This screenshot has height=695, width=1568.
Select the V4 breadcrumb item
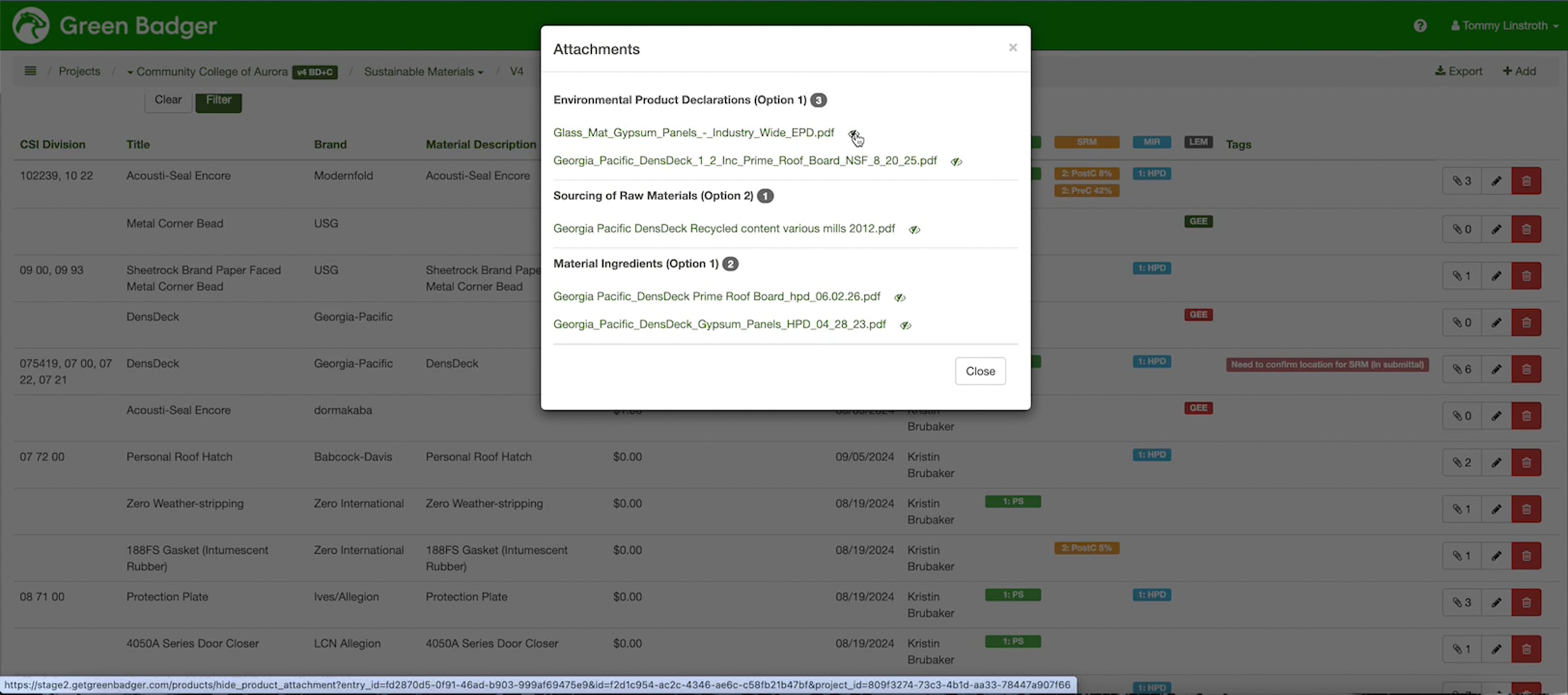[516, 71]
